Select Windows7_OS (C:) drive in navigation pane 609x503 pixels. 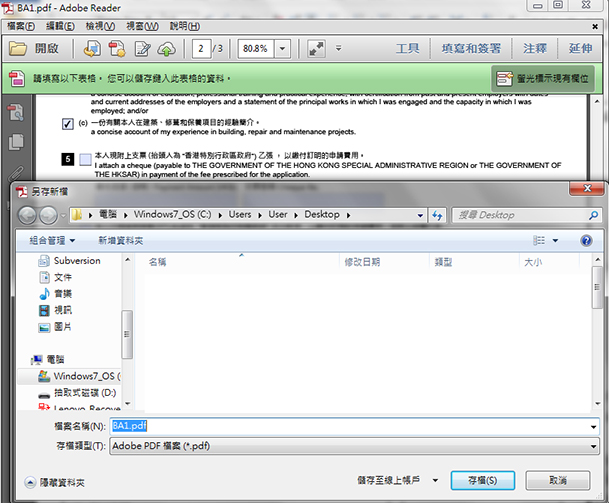tap(80, 376)
